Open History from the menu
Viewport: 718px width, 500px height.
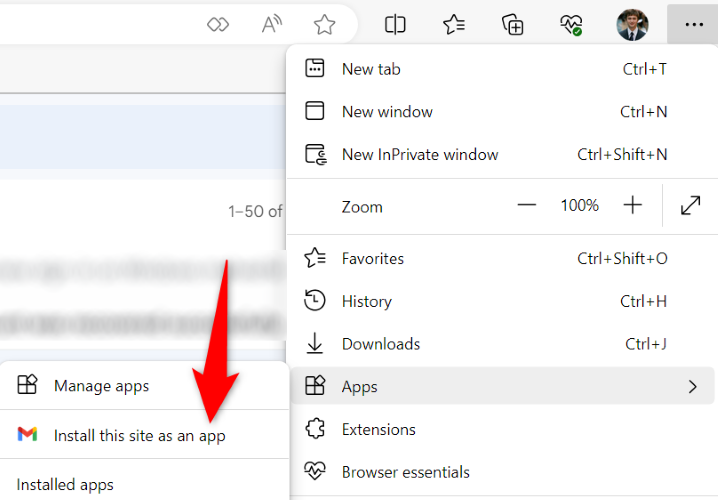pos(502,301)
